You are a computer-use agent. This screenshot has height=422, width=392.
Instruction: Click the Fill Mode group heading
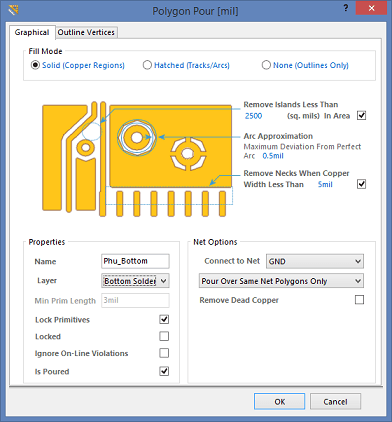(x=45, y=51)
